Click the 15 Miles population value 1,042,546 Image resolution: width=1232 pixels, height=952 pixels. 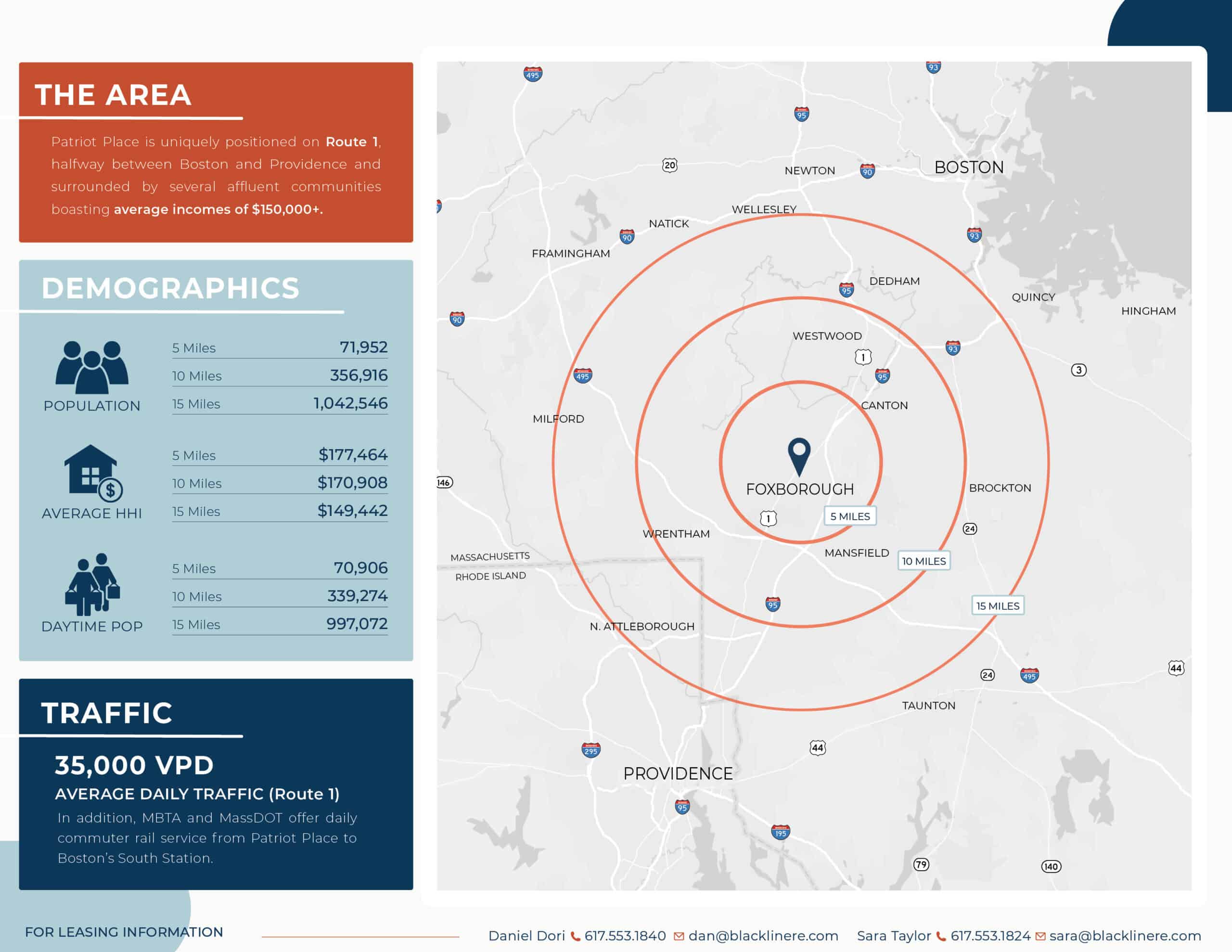point(350,403)
